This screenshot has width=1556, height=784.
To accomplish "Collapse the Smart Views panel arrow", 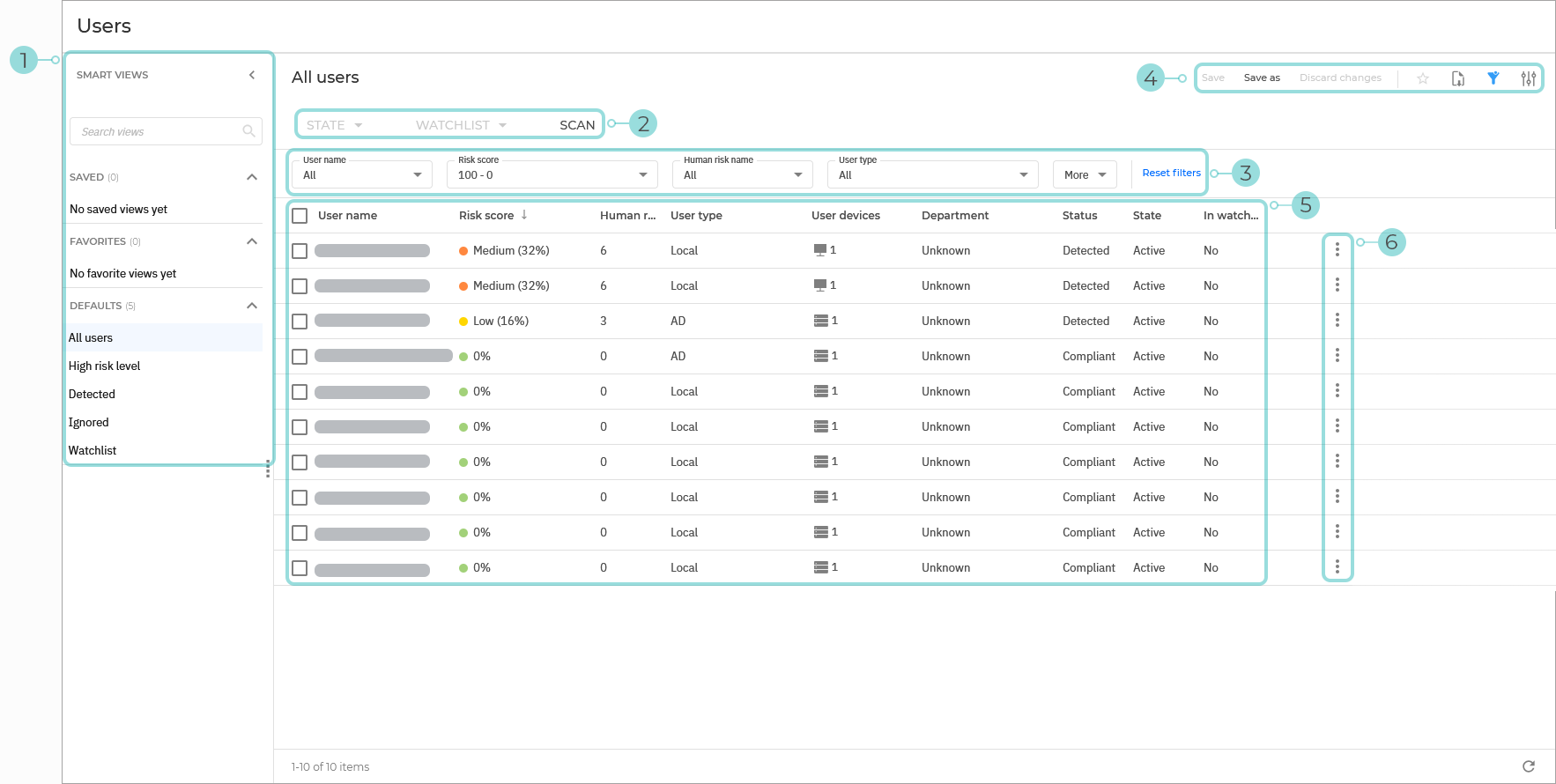I will click(x=252, y=75).
